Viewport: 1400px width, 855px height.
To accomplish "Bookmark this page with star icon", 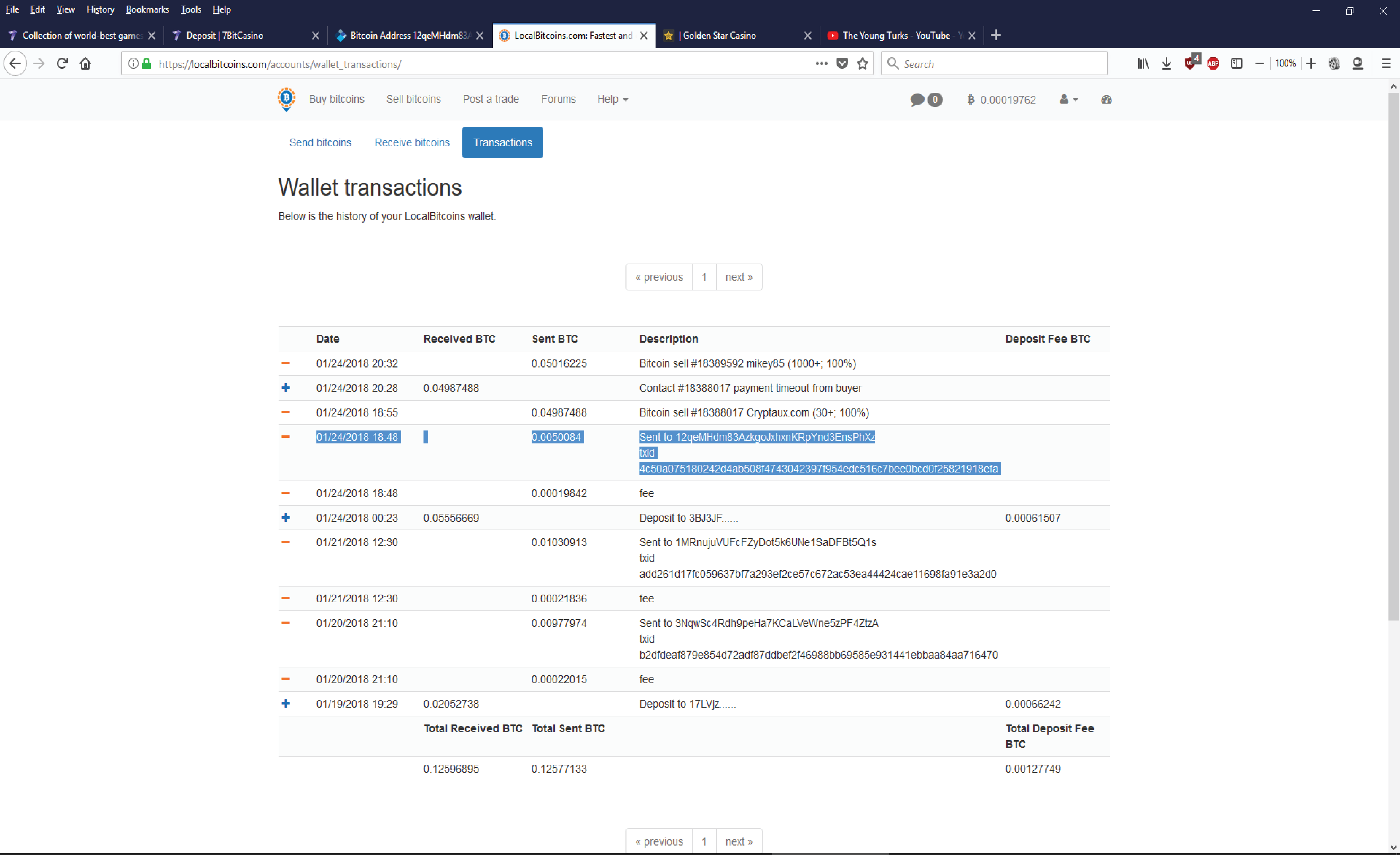I will pyautogui.click(x=862, y=64).
